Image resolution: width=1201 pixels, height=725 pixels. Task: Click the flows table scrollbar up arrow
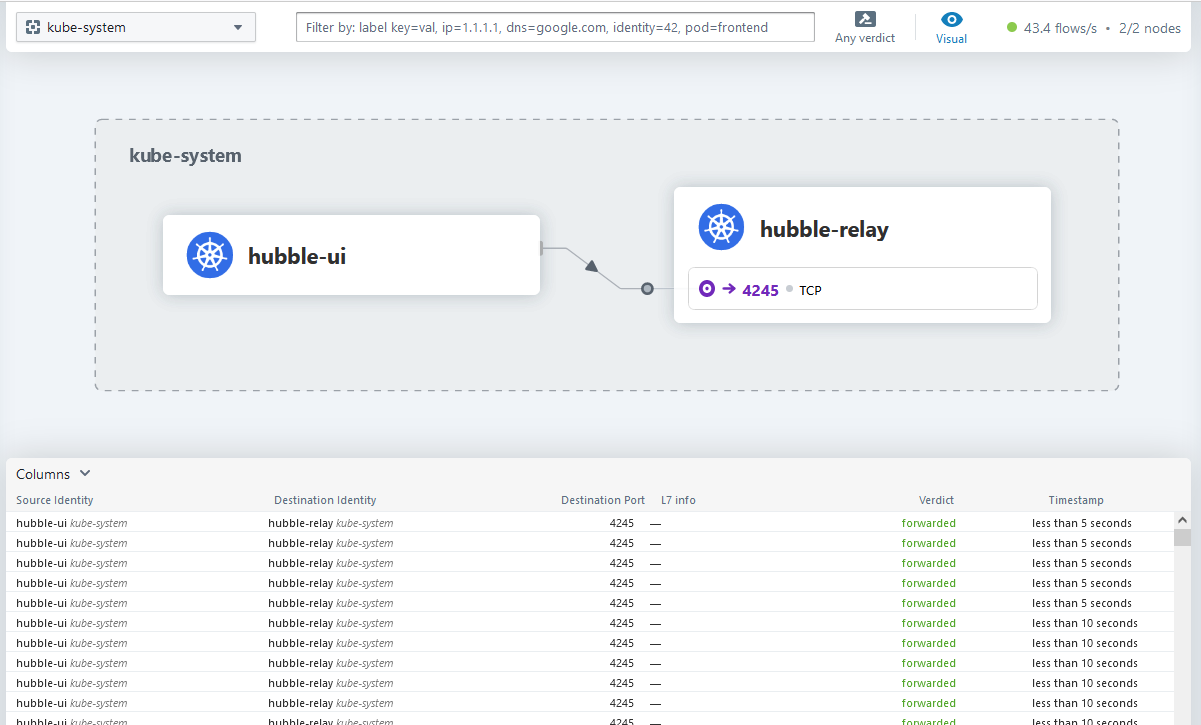1182,520
